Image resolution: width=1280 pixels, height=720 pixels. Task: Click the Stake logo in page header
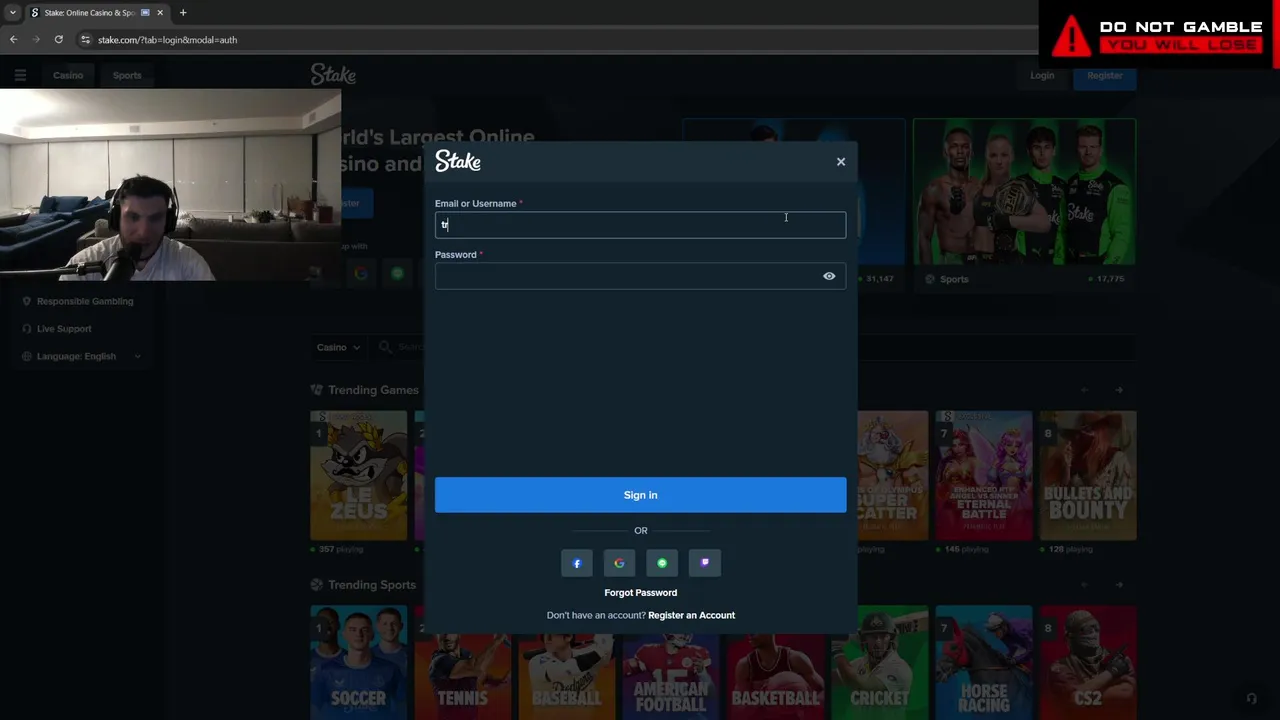(x=333, y=75)
